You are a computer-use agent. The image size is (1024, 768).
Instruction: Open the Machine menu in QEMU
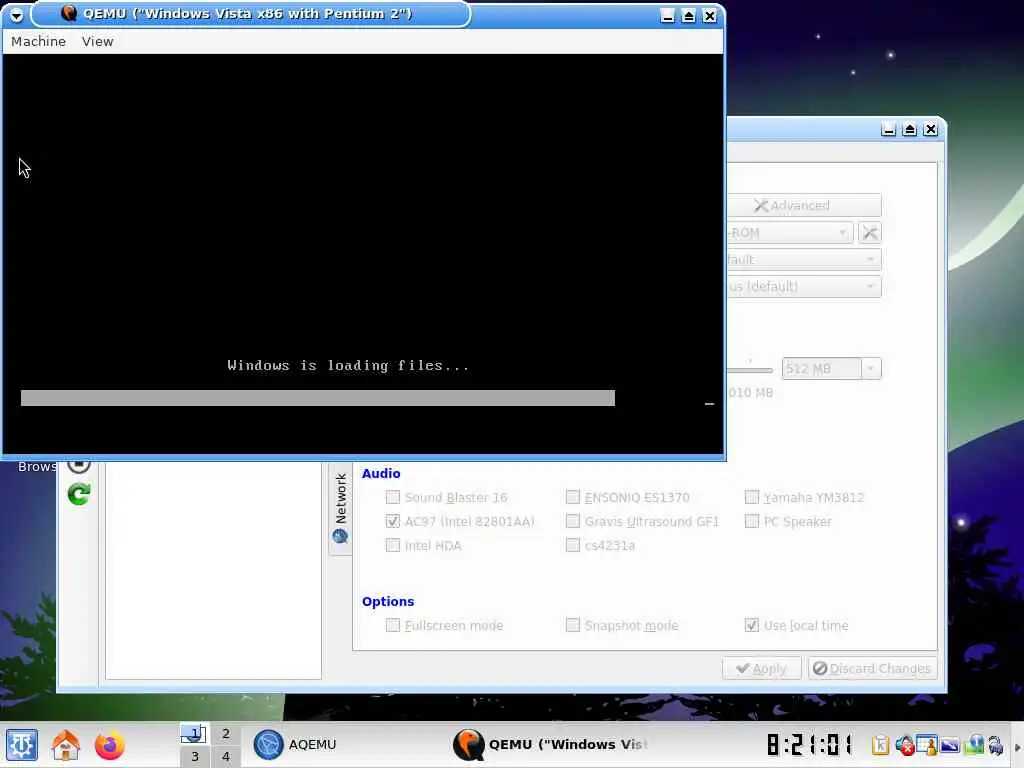pos(39,41)
